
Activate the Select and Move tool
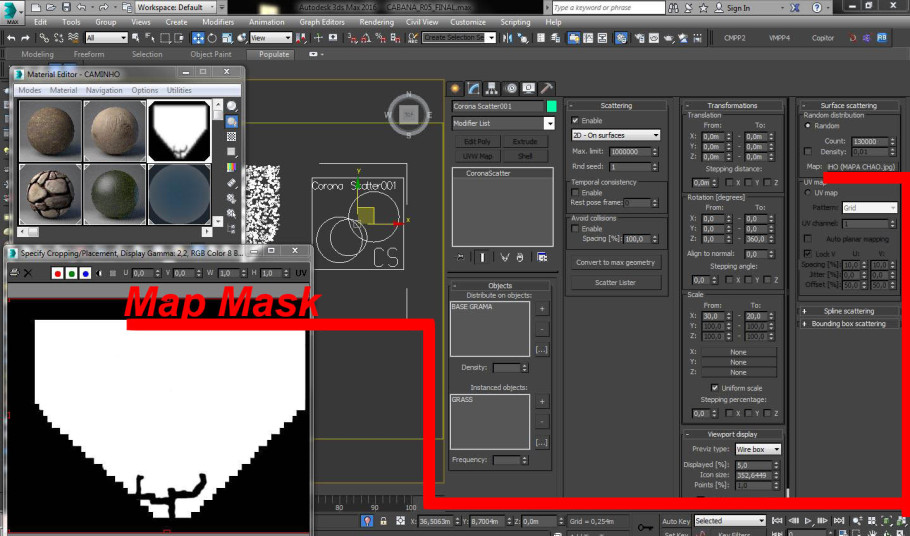coord(198,38)
